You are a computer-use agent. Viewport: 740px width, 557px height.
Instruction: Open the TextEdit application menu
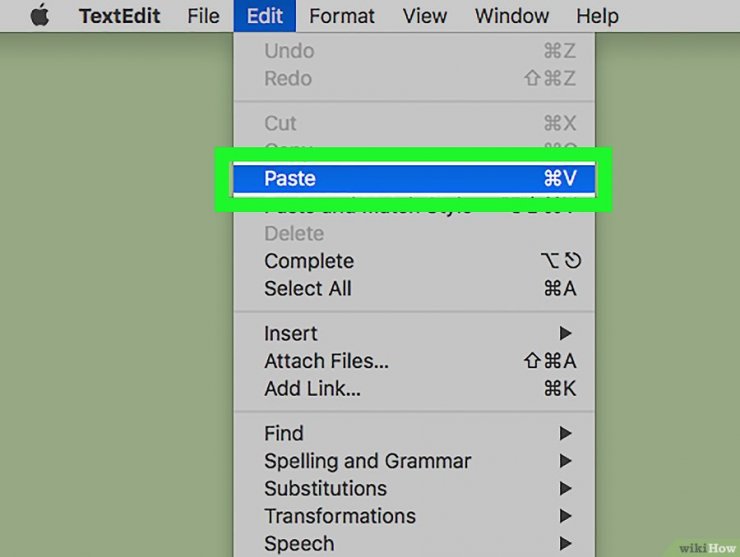119,16
